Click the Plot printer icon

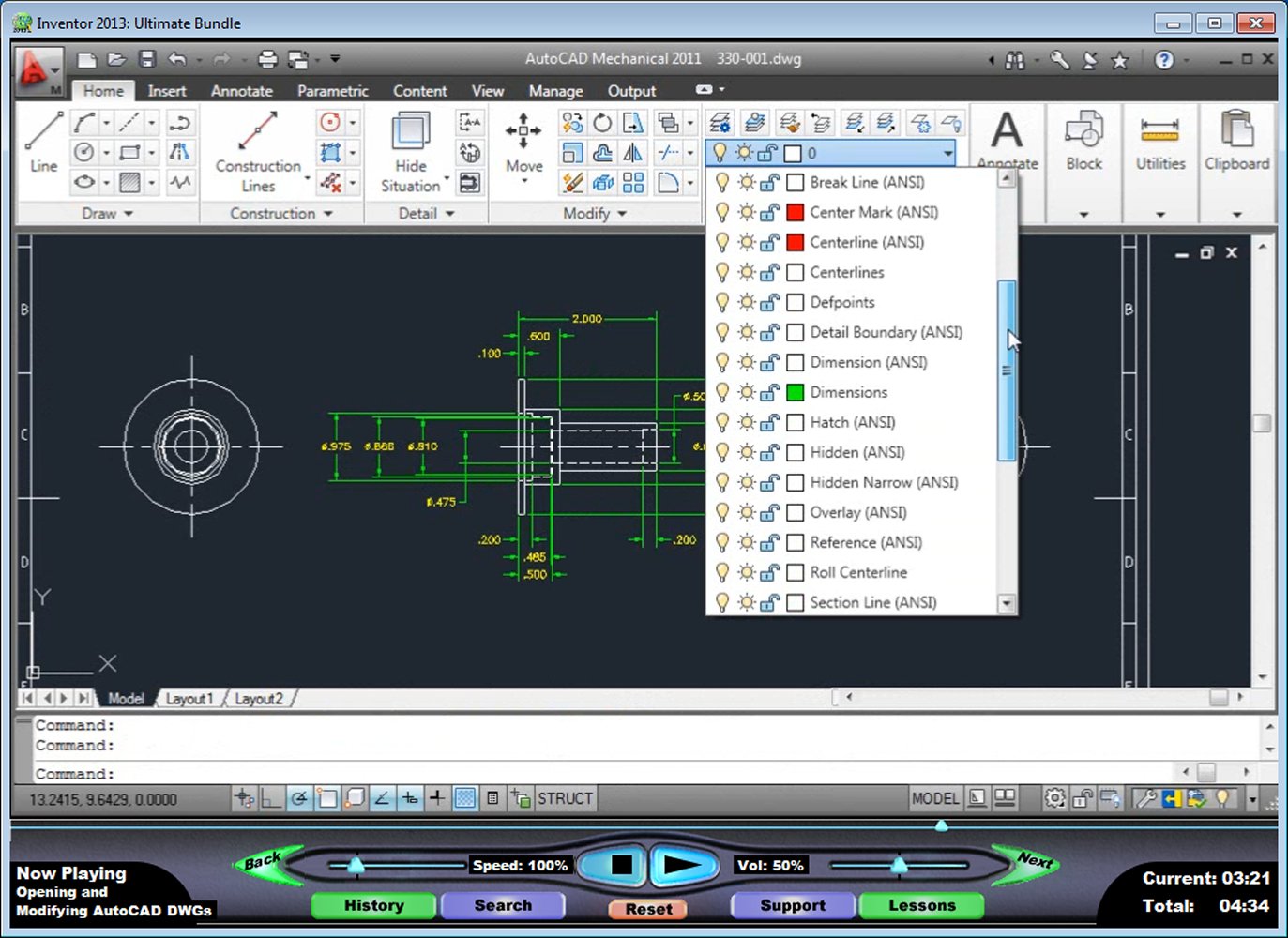267,59
